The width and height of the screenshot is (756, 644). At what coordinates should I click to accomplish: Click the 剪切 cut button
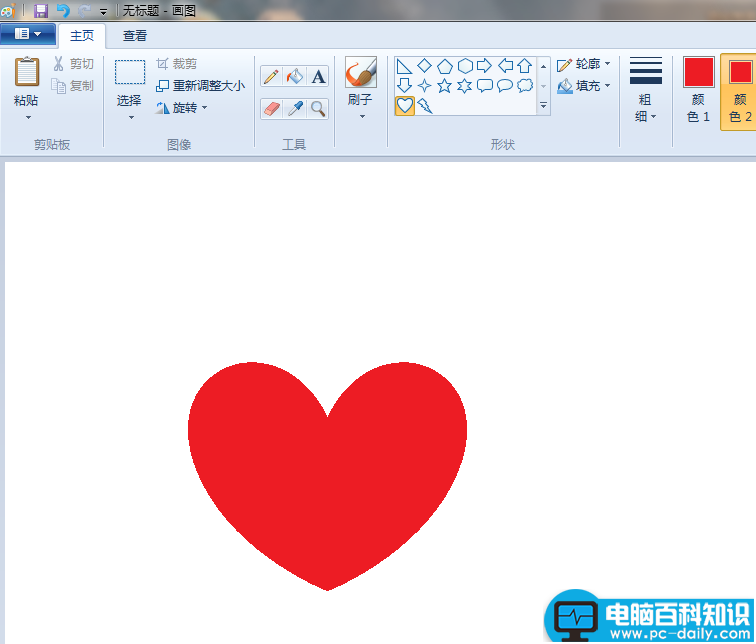(x=73, y=64)
